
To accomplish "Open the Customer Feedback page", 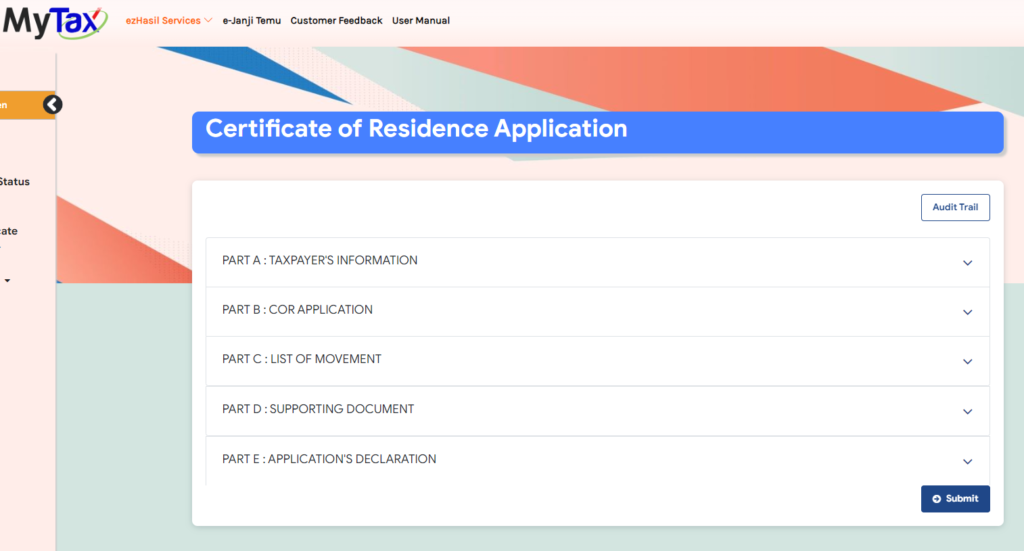I will pos(336,20).
